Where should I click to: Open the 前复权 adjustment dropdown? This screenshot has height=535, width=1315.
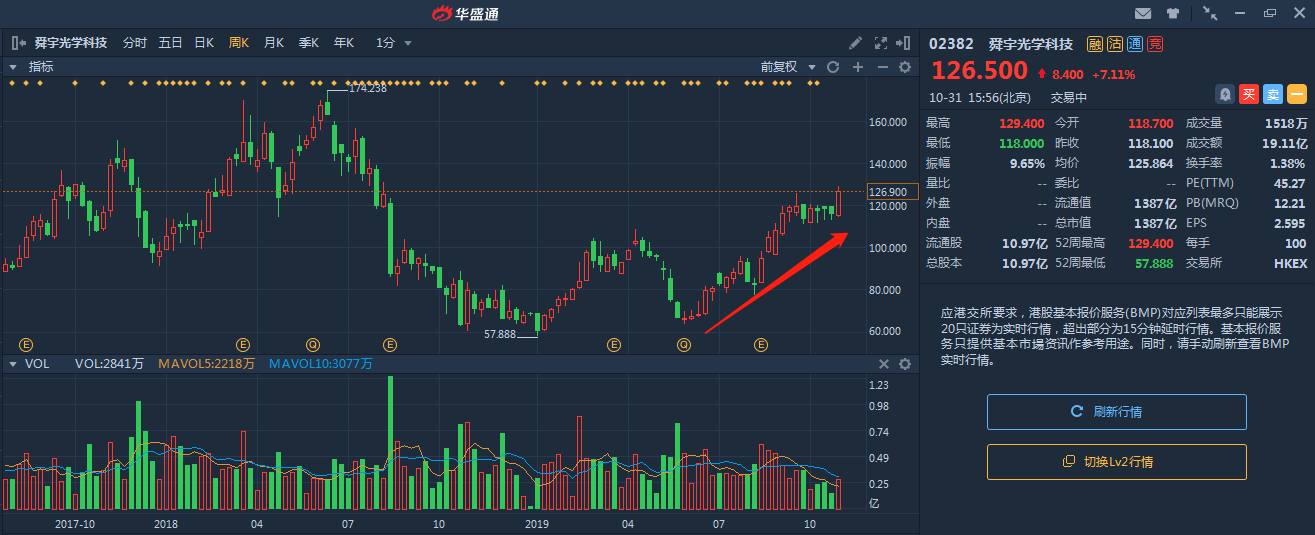(785, 67)
